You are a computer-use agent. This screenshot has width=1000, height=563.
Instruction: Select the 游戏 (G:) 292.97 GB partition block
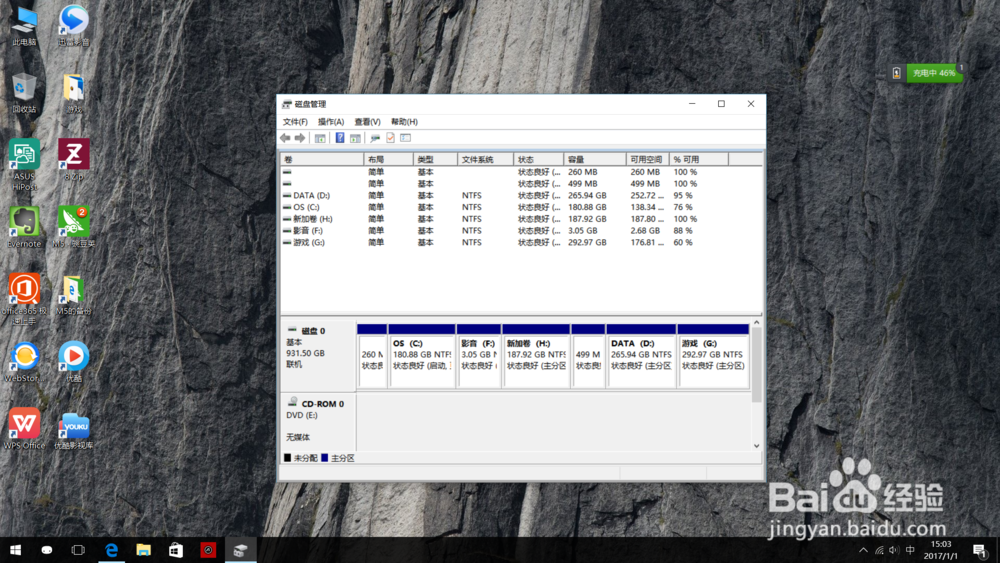(713, 355)
